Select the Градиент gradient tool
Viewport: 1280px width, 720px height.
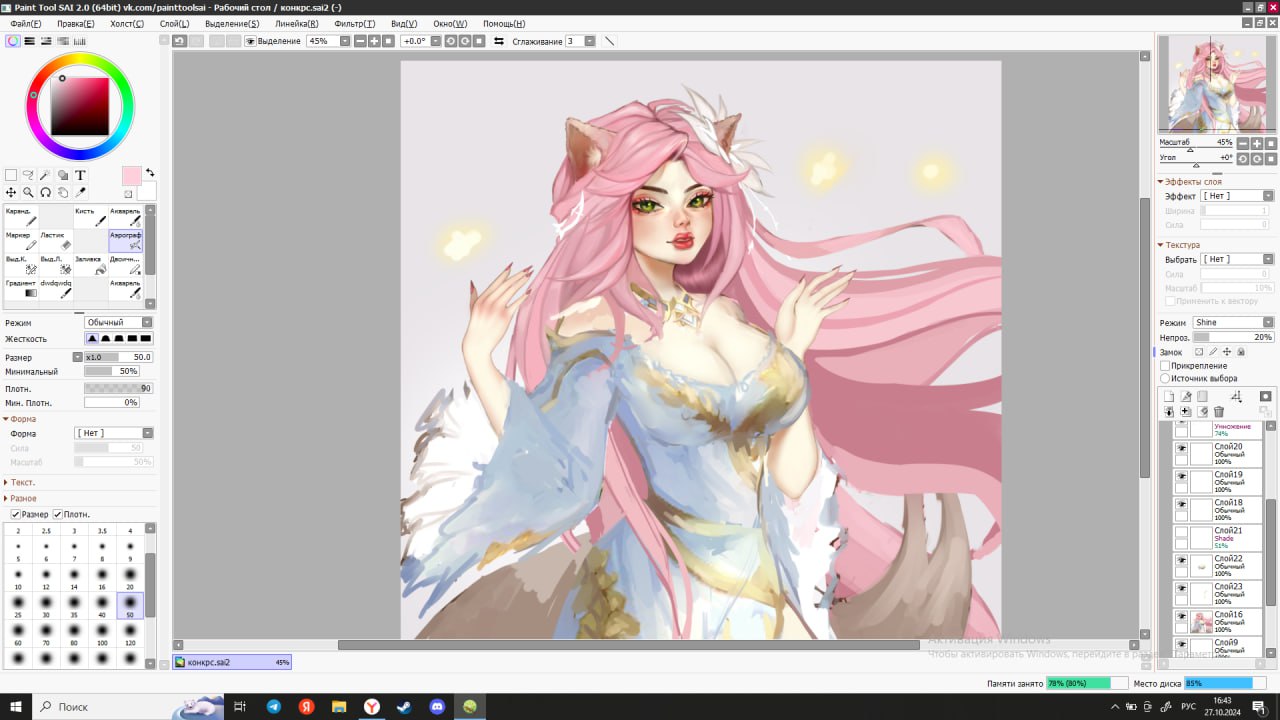tap(21, 288)
